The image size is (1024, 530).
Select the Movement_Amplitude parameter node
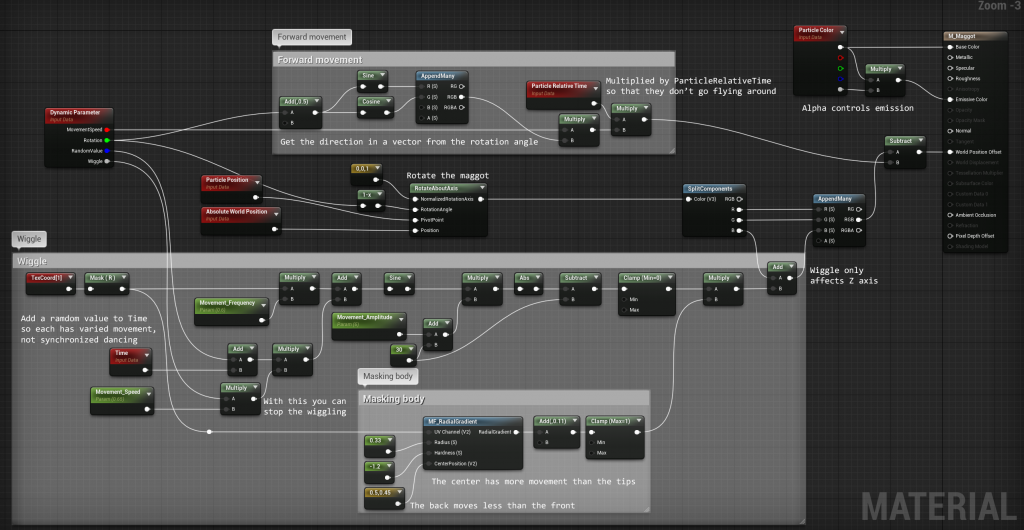(368, 326)
